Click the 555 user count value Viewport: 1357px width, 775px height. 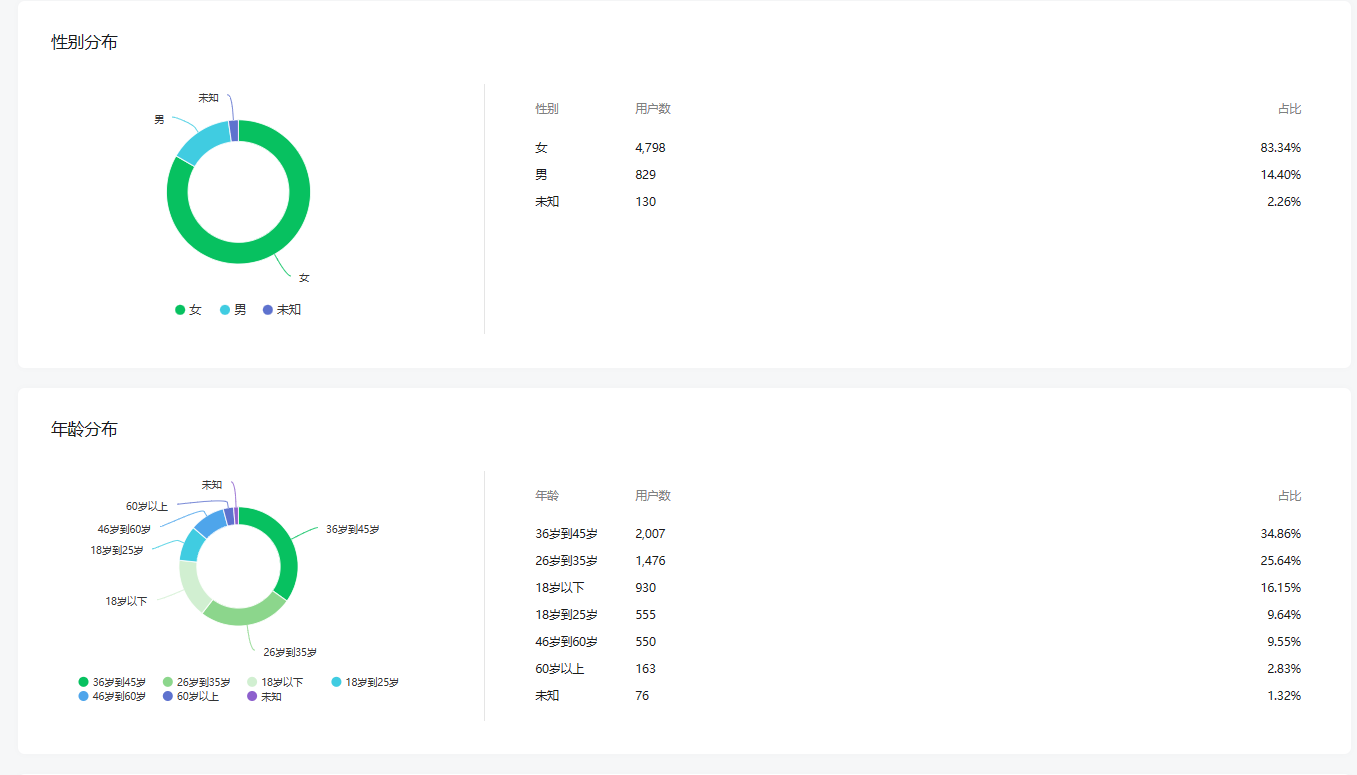(x=646, y=615)
